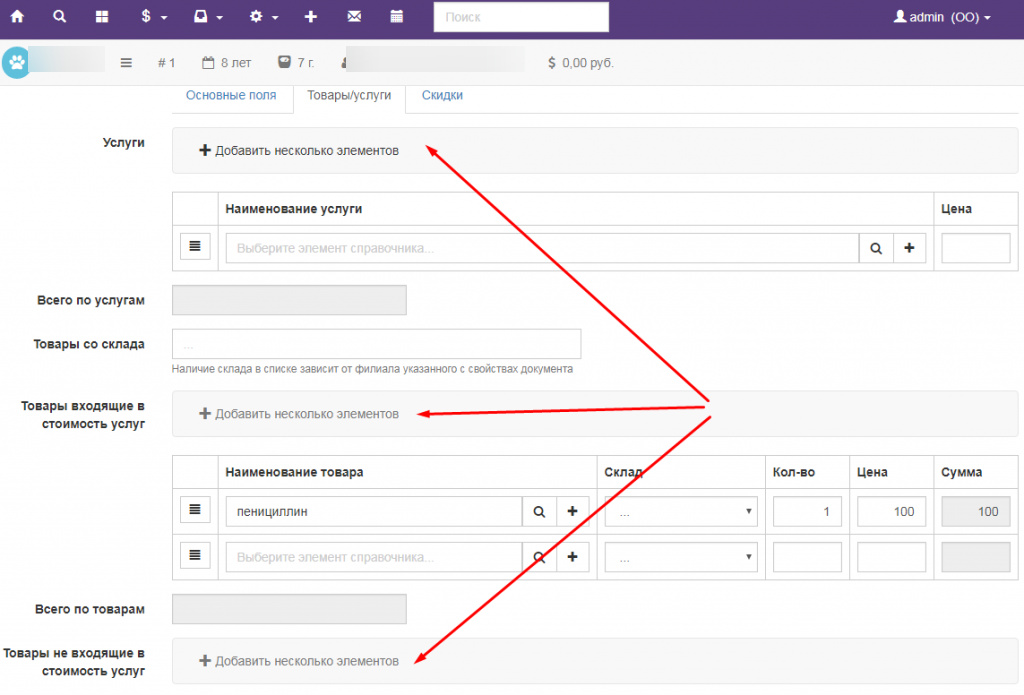Open the dollar finance dropdown

[154, 16]
